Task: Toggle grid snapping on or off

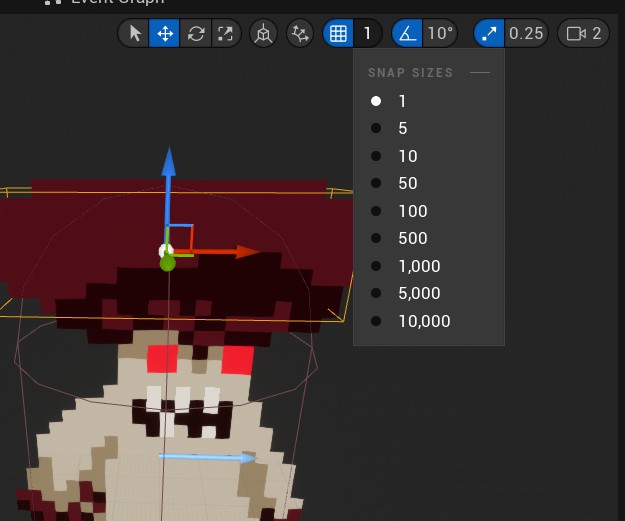Action: [339, 34]
